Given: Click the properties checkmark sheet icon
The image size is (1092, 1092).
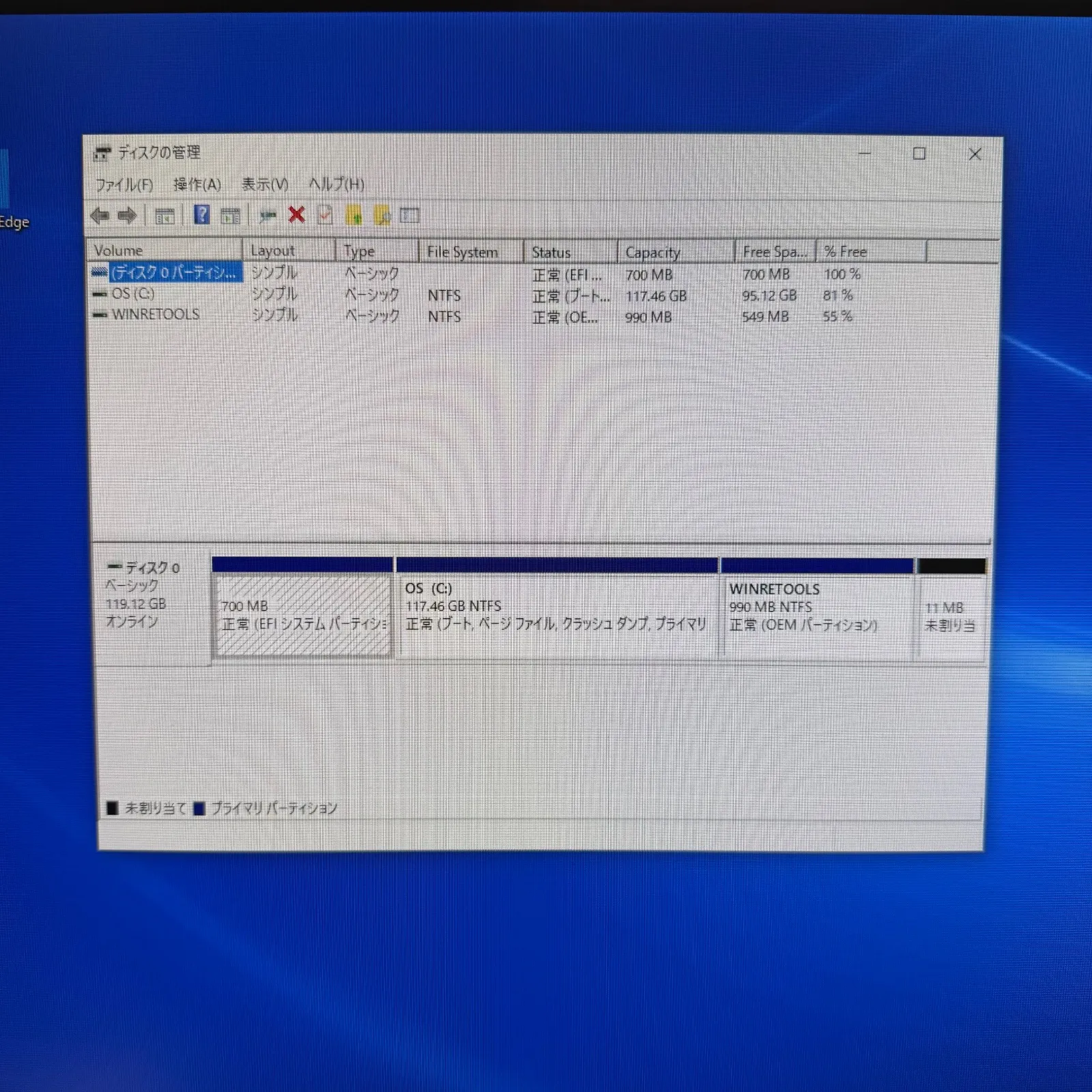Looking at the screenshot, I should pos(325,216).
